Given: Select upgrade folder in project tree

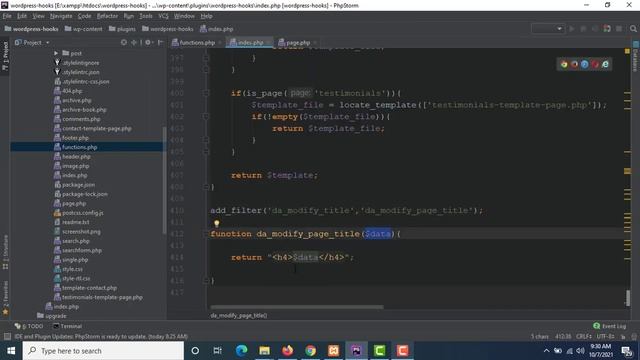Looking at the screenshot, I should [56, 316].
